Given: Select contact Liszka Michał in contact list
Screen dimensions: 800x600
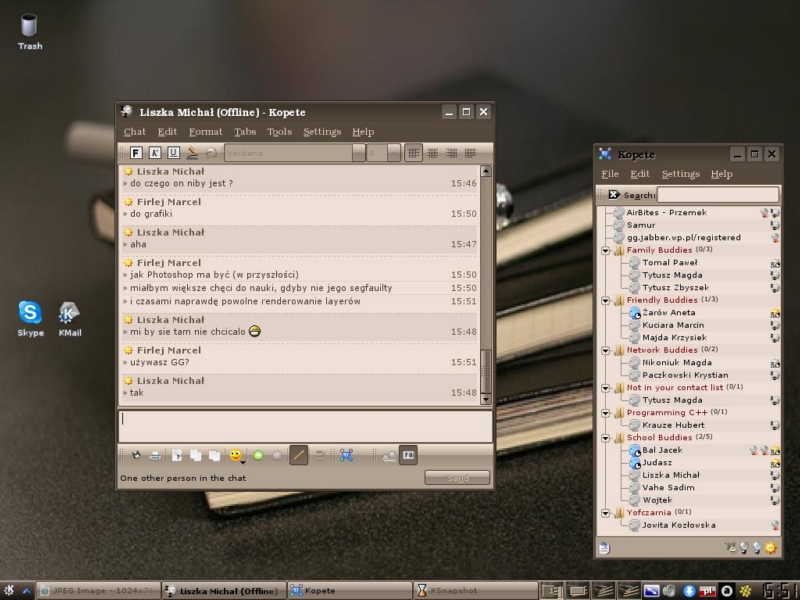Looking at the screenshot, I should 670,475.
